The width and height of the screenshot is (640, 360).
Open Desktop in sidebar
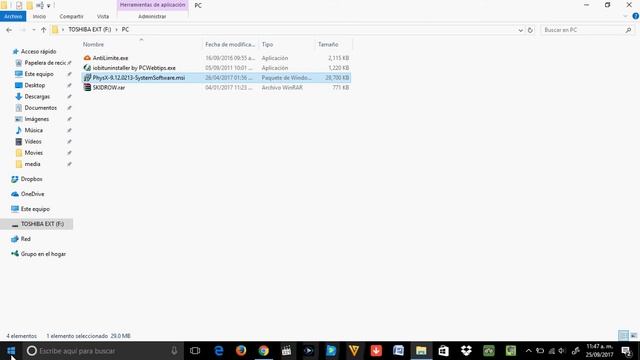(35, 85)
